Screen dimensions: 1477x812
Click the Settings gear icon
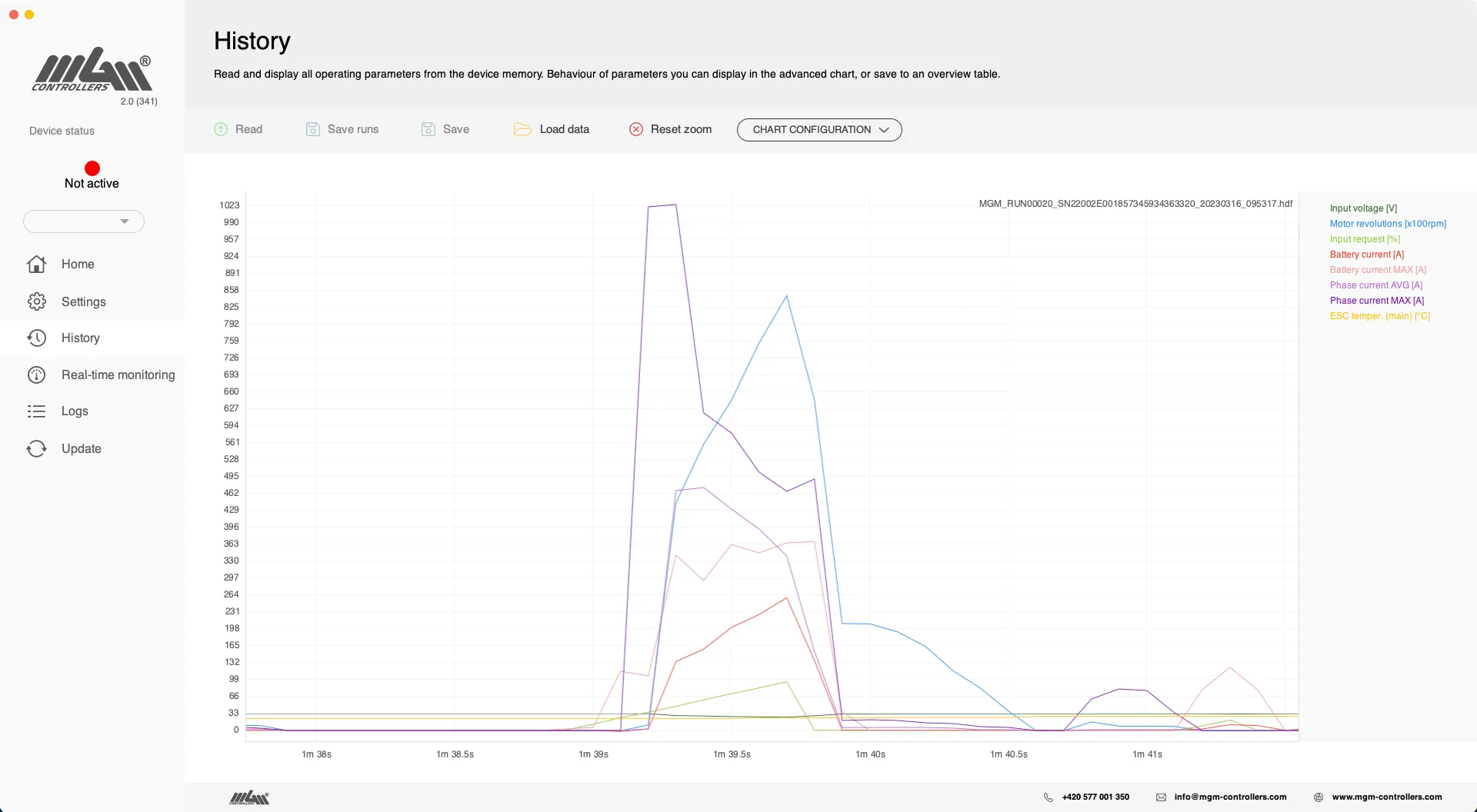(x=36, y=301)
